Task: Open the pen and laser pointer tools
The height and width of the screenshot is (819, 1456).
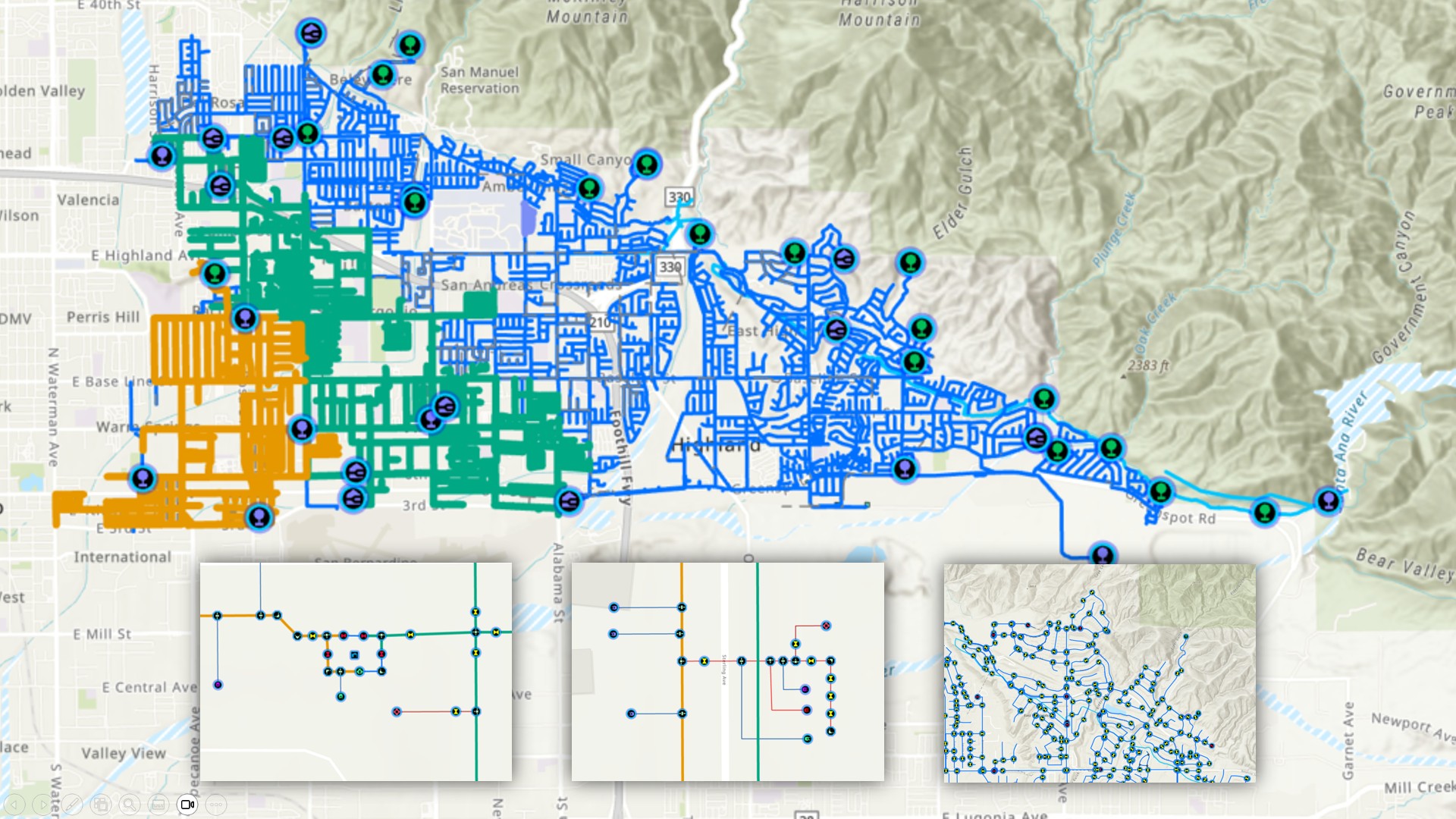Action: point(72,804)
